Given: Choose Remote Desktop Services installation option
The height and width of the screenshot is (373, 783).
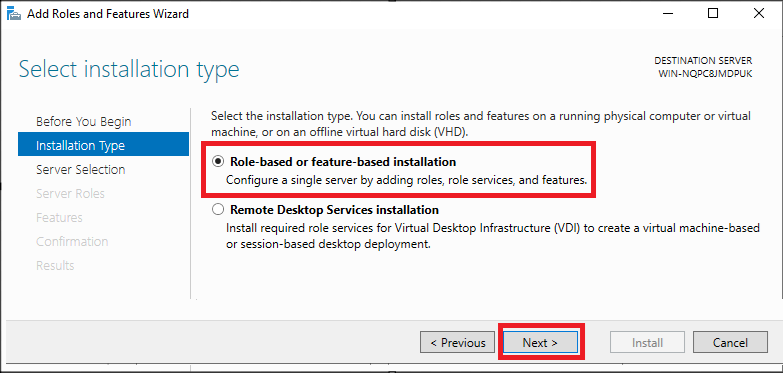Looking at the screenshot, I should tap(218, 210).
